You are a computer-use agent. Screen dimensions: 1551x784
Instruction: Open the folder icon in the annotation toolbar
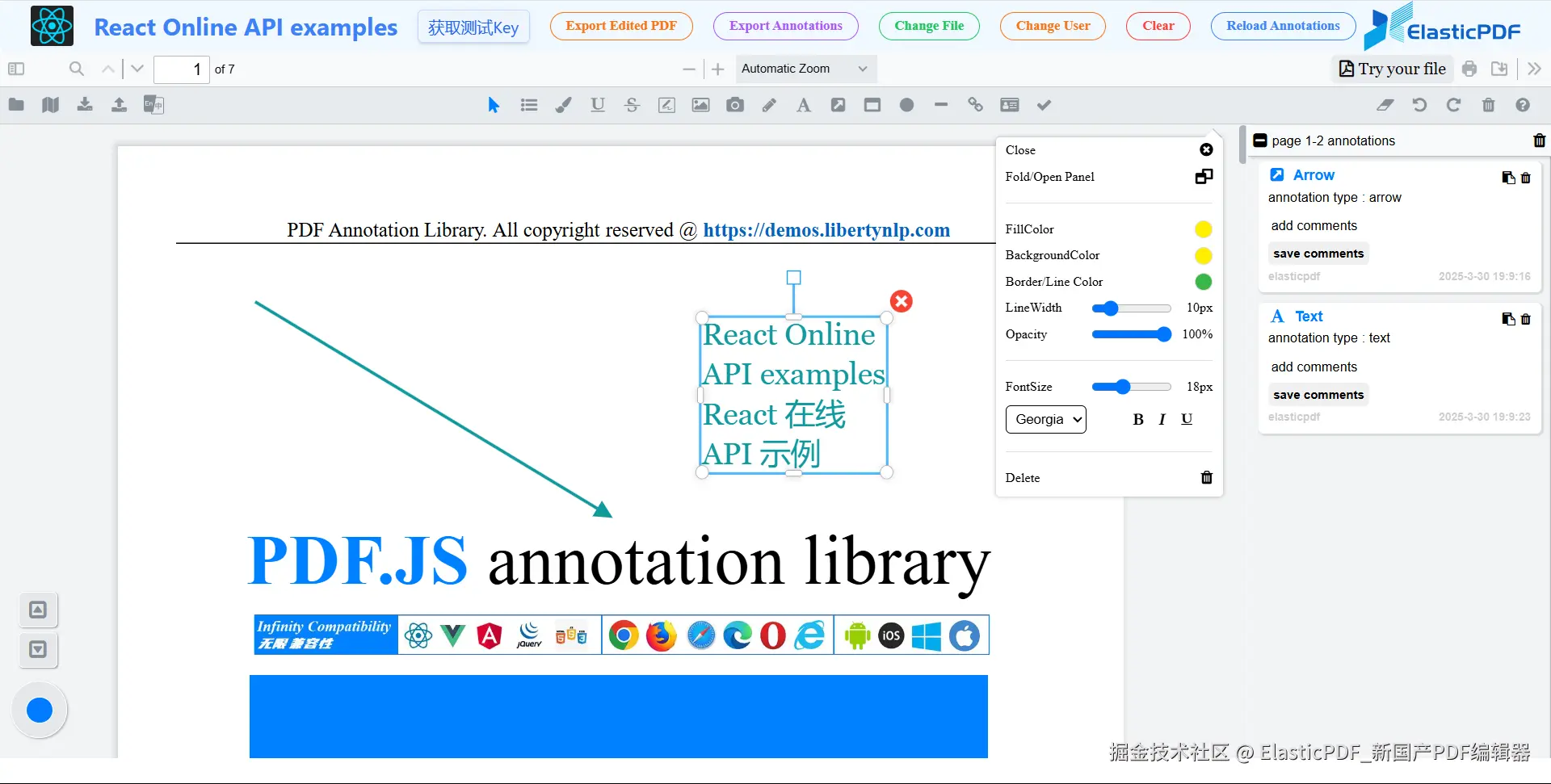pyautogui.click(x=16, y=105)
